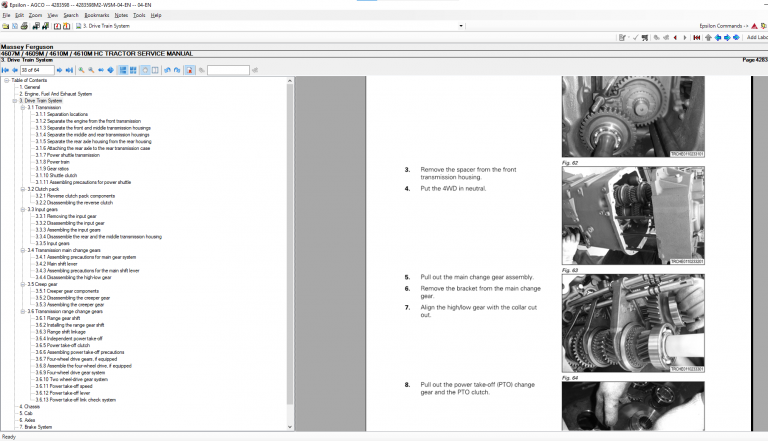The image size is (768, 441).
Task: Click the Add Labor button
Action: point(757,37)
